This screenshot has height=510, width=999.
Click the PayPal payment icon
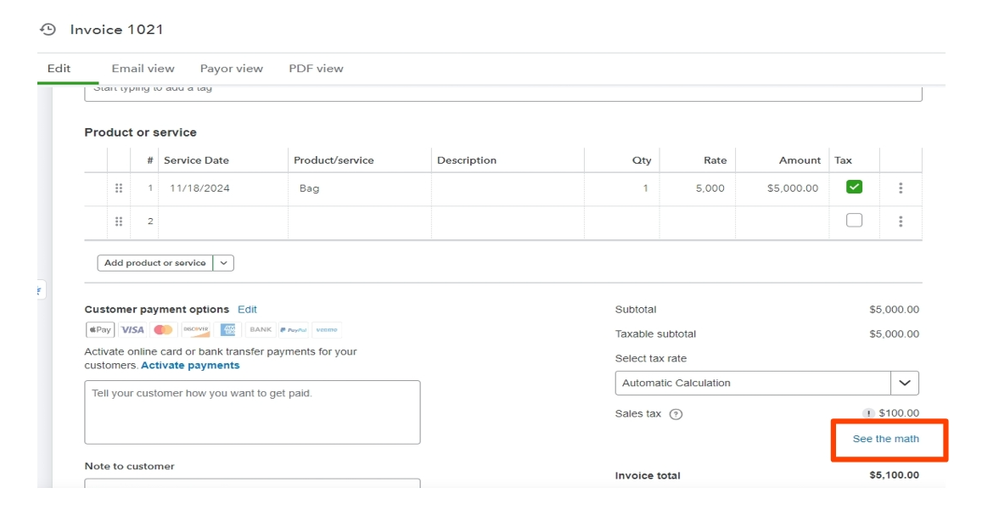click(x=293, y=330)
